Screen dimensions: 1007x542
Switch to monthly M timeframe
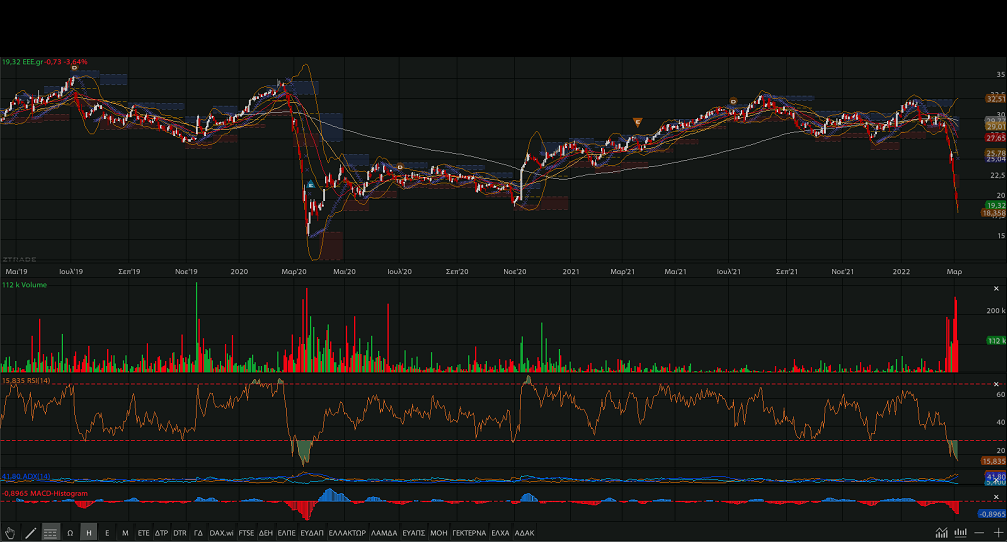coord(125,533)
